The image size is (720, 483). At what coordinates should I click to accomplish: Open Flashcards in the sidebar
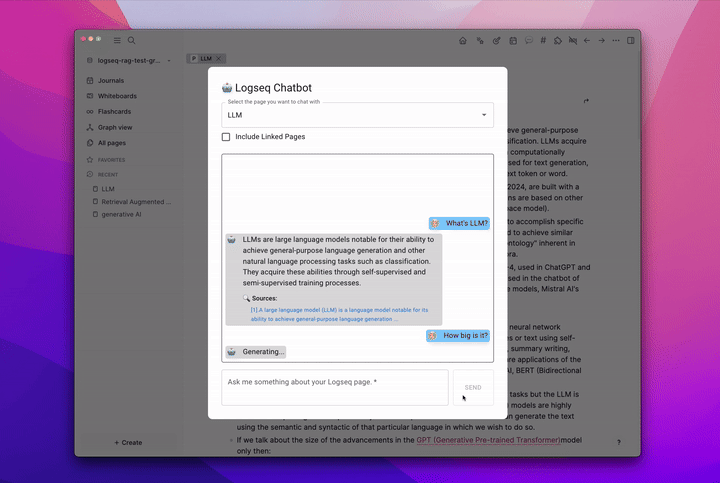pos(114,112)
